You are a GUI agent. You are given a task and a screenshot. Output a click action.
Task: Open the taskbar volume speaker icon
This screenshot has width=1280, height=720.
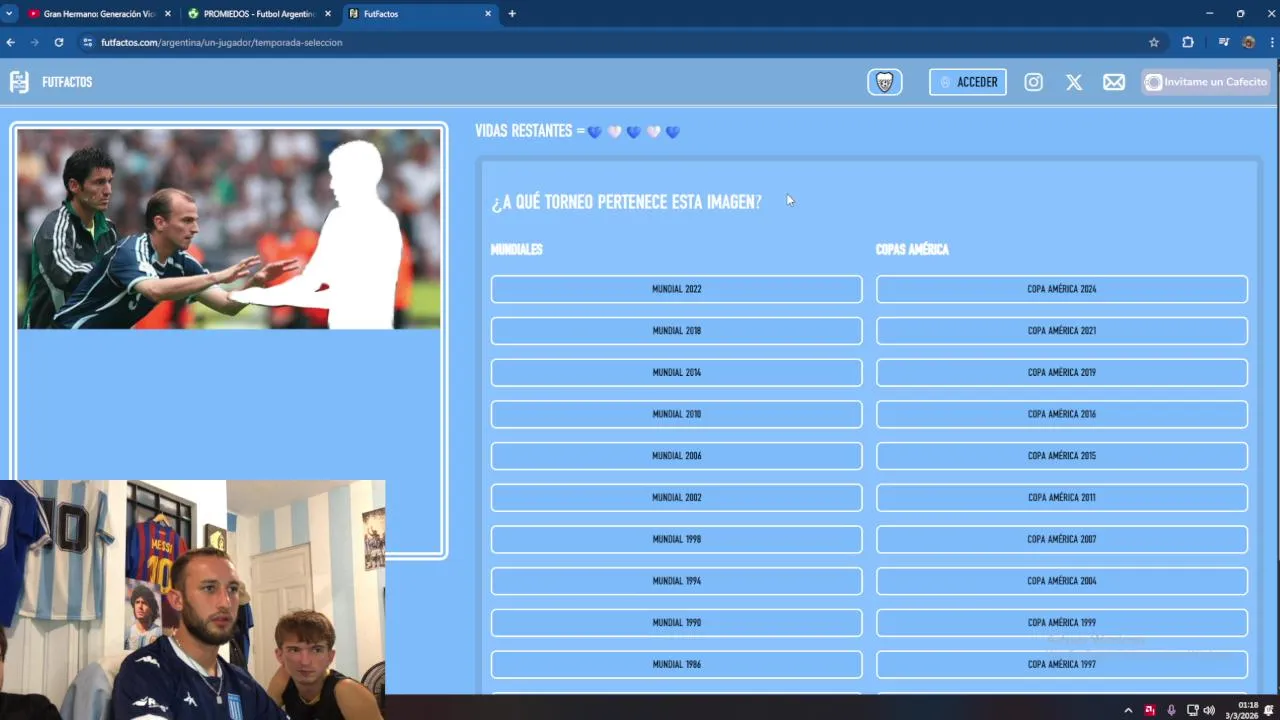[x=1209, y=710]
